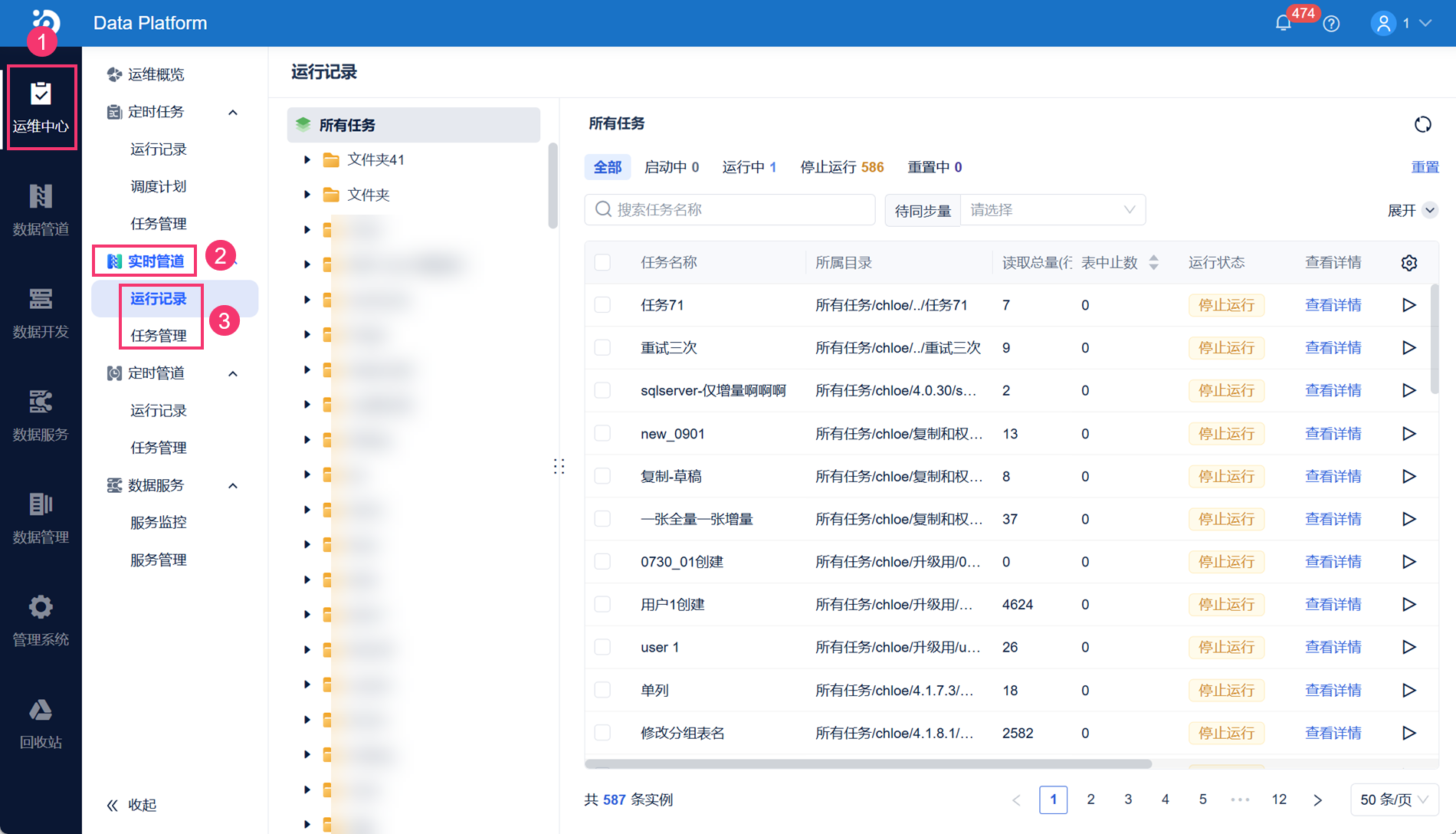Screen dimensions: 1456x834
Task: Expand the 展开 filter options
Action: tap(1412, 210)
